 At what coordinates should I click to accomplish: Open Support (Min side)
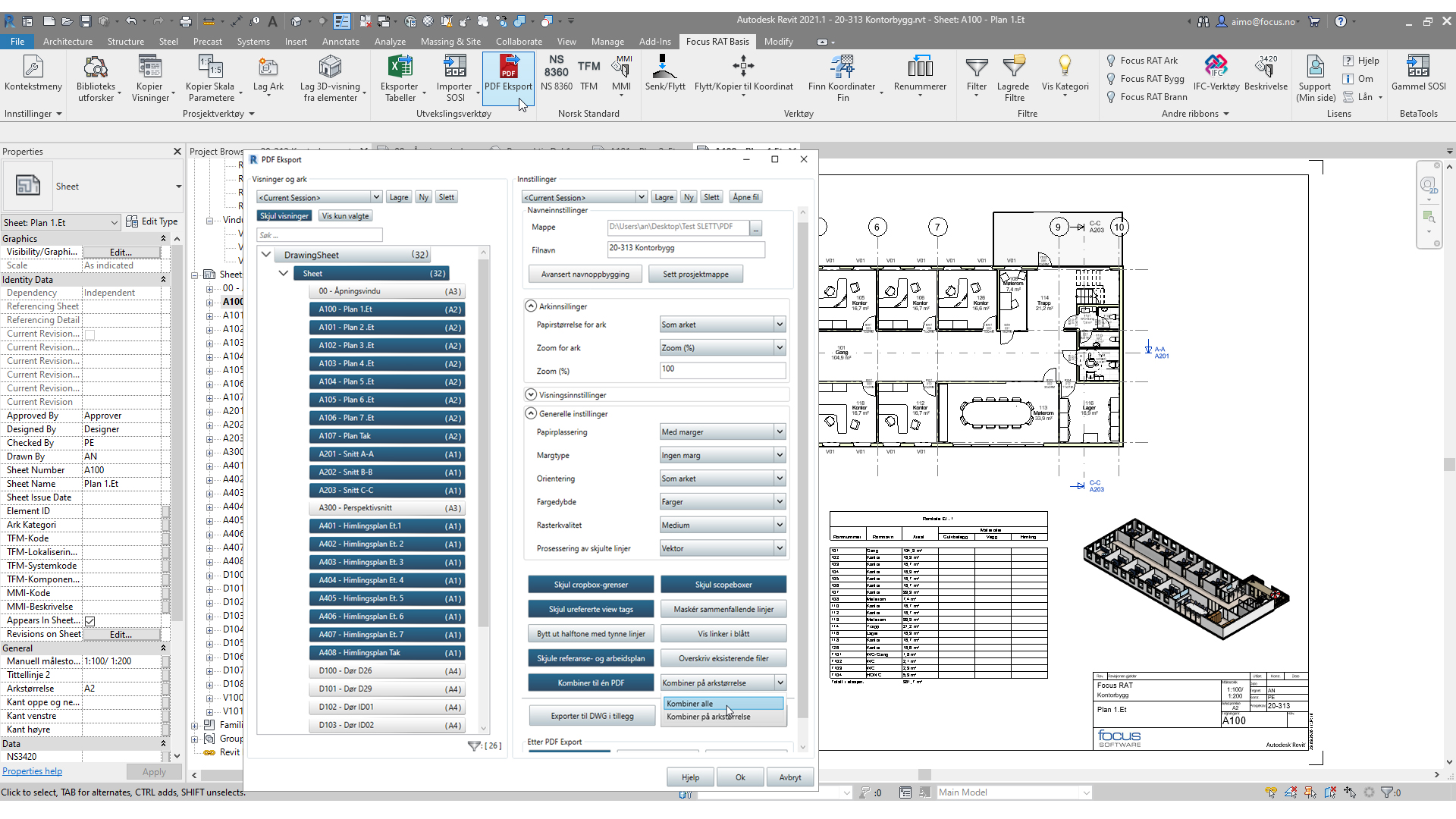(x=1316, y=79)
